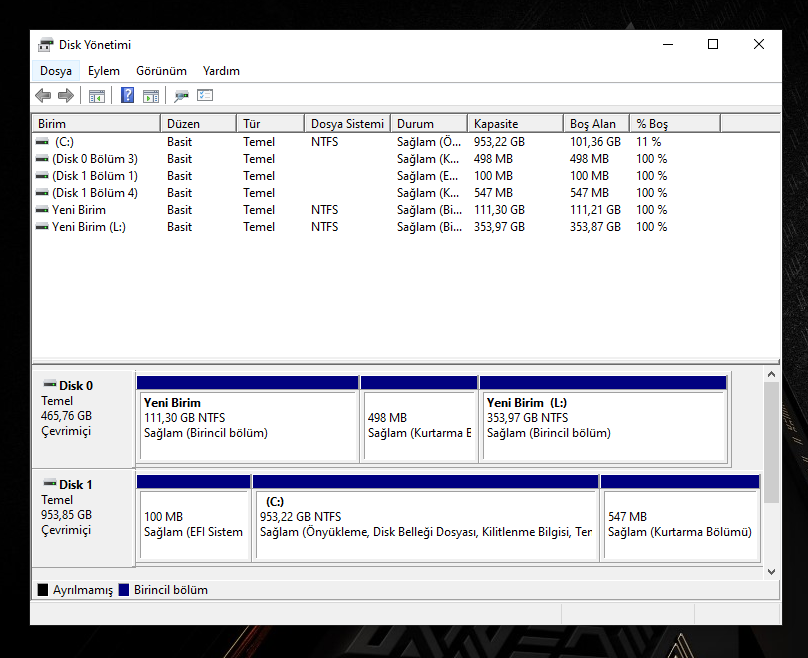Screen dimensions: 808x658
Task: Toggle the console tree pane icon
Action: pyautogui.click(x=97, y=96)
